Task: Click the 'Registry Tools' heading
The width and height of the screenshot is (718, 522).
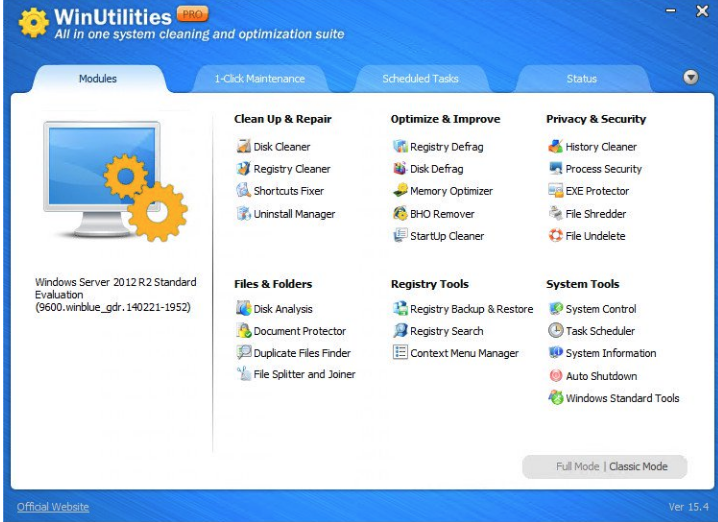Action: [430, 284]
